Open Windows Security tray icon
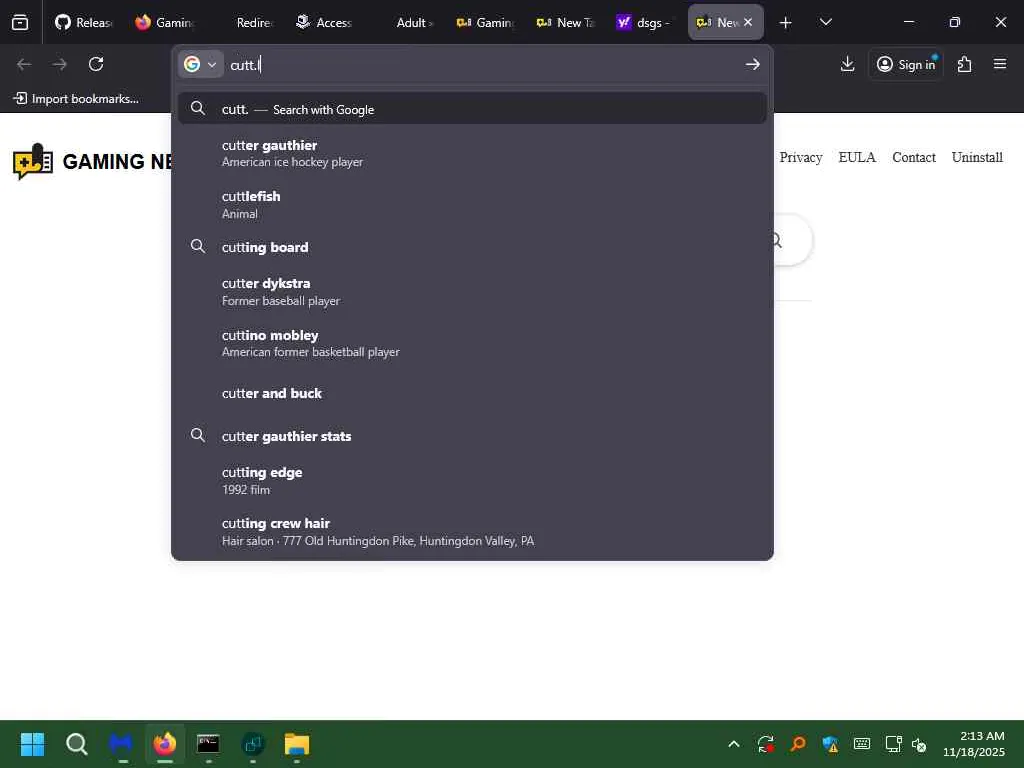The height and width of the screenshot is (768, 1024). click(x=830, y=744)
